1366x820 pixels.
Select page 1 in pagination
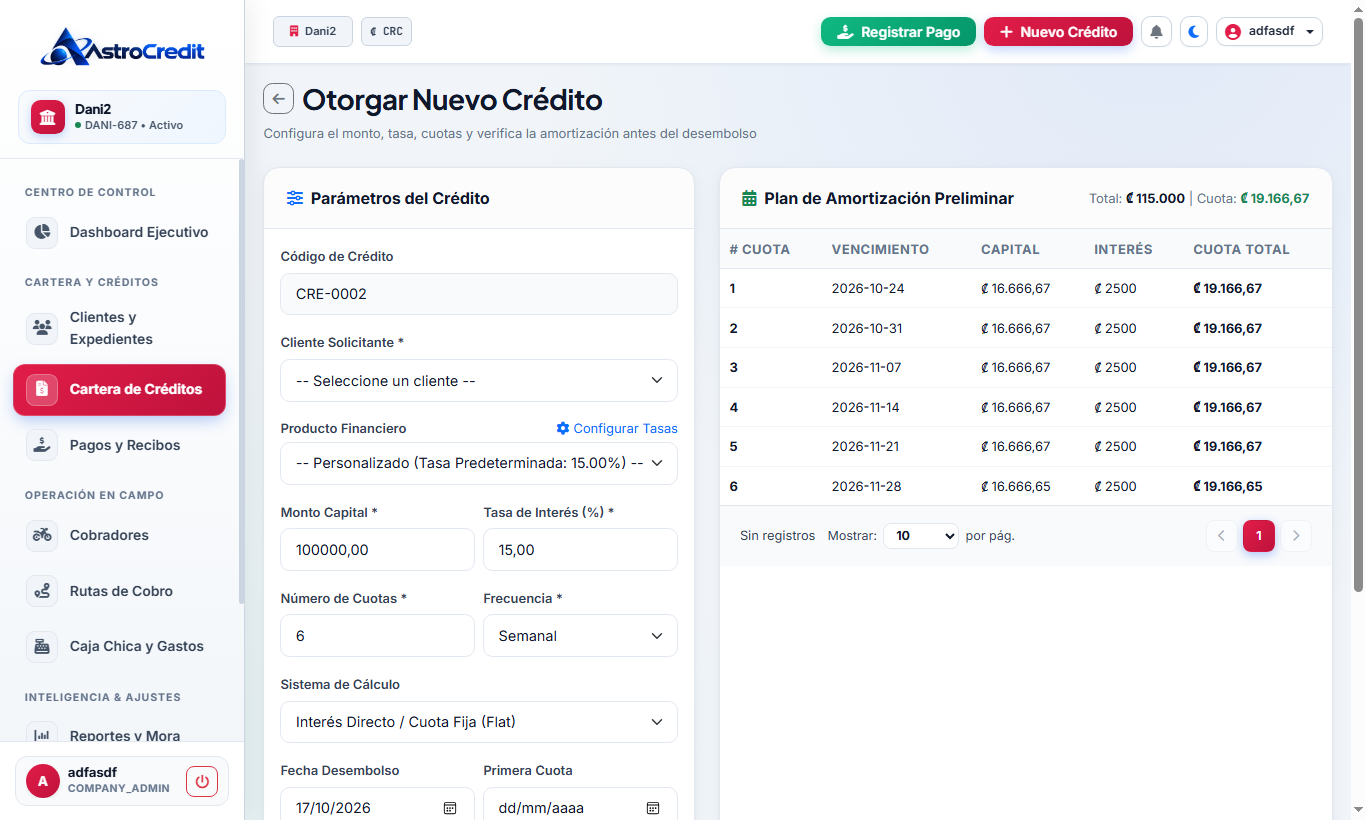[1259, 536]
